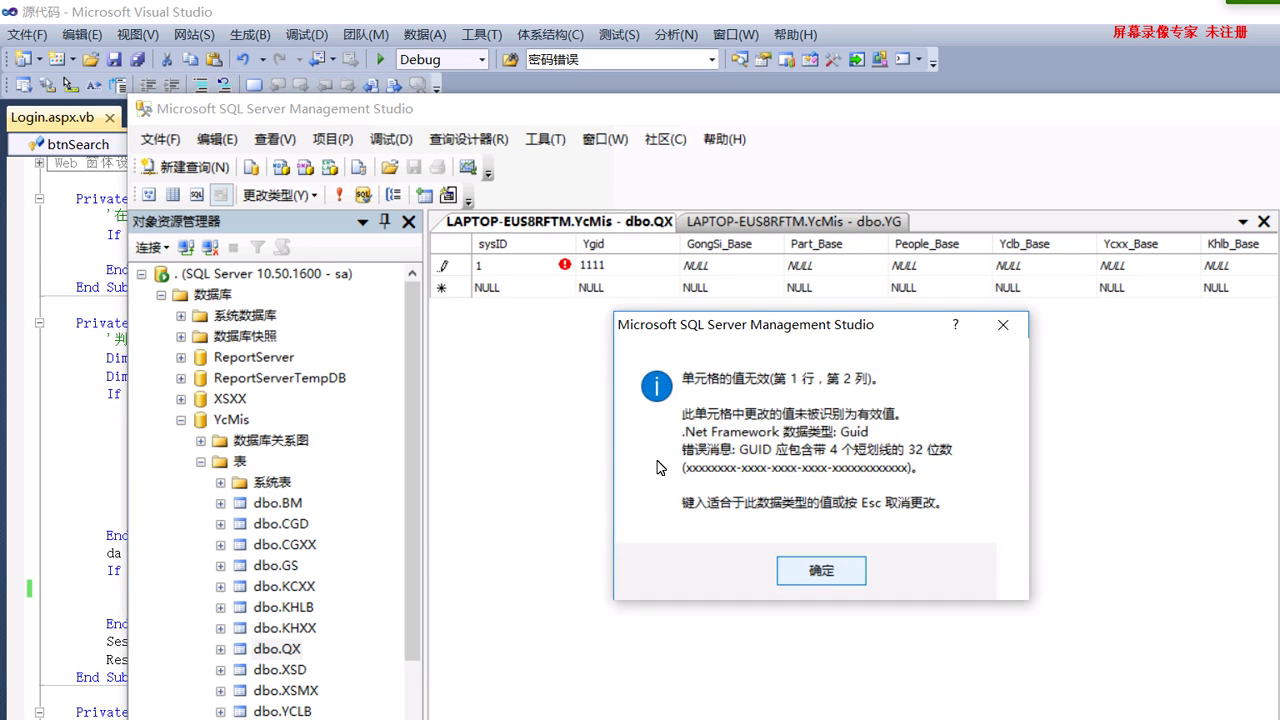
Task: Collapse the YcMis database node
Action: pos(181,420)
